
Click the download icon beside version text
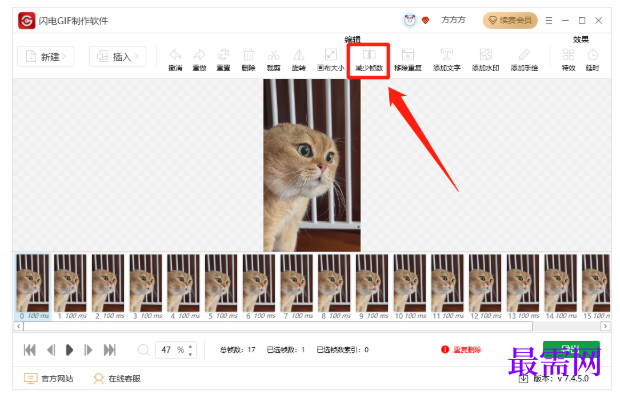pos(523,378)
